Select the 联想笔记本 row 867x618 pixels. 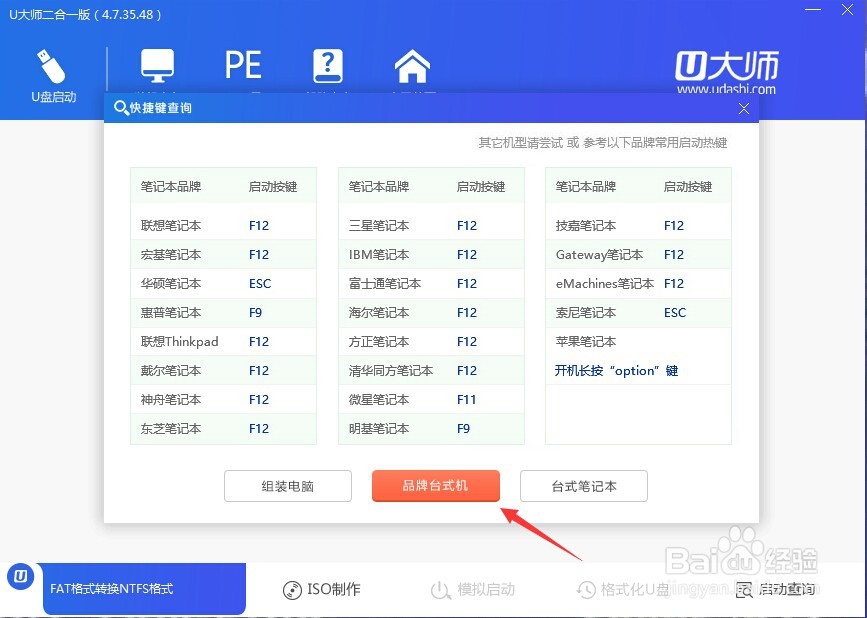(x=223, y=225)
